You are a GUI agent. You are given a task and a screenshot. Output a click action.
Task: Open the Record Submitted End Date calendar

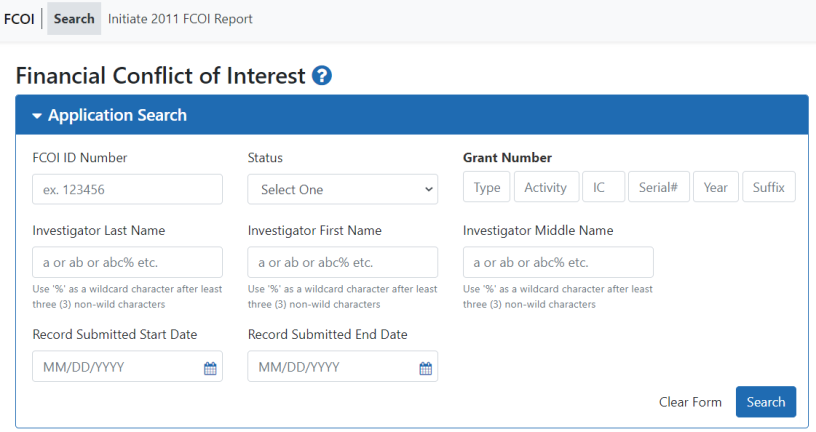point(425,368)
